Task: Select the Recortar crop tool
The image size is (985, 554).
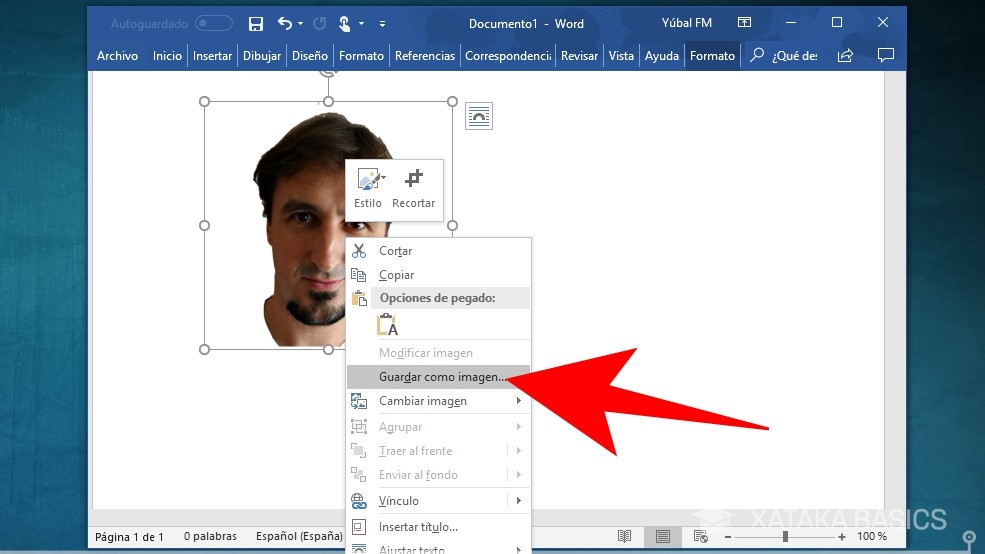Action: [413, 188]
